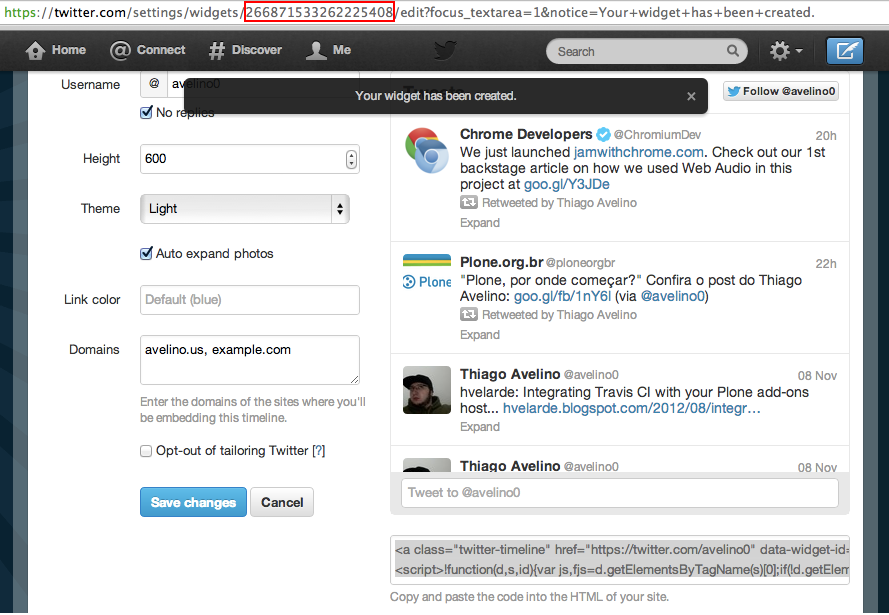Click the Chrome Developers name

526,134
